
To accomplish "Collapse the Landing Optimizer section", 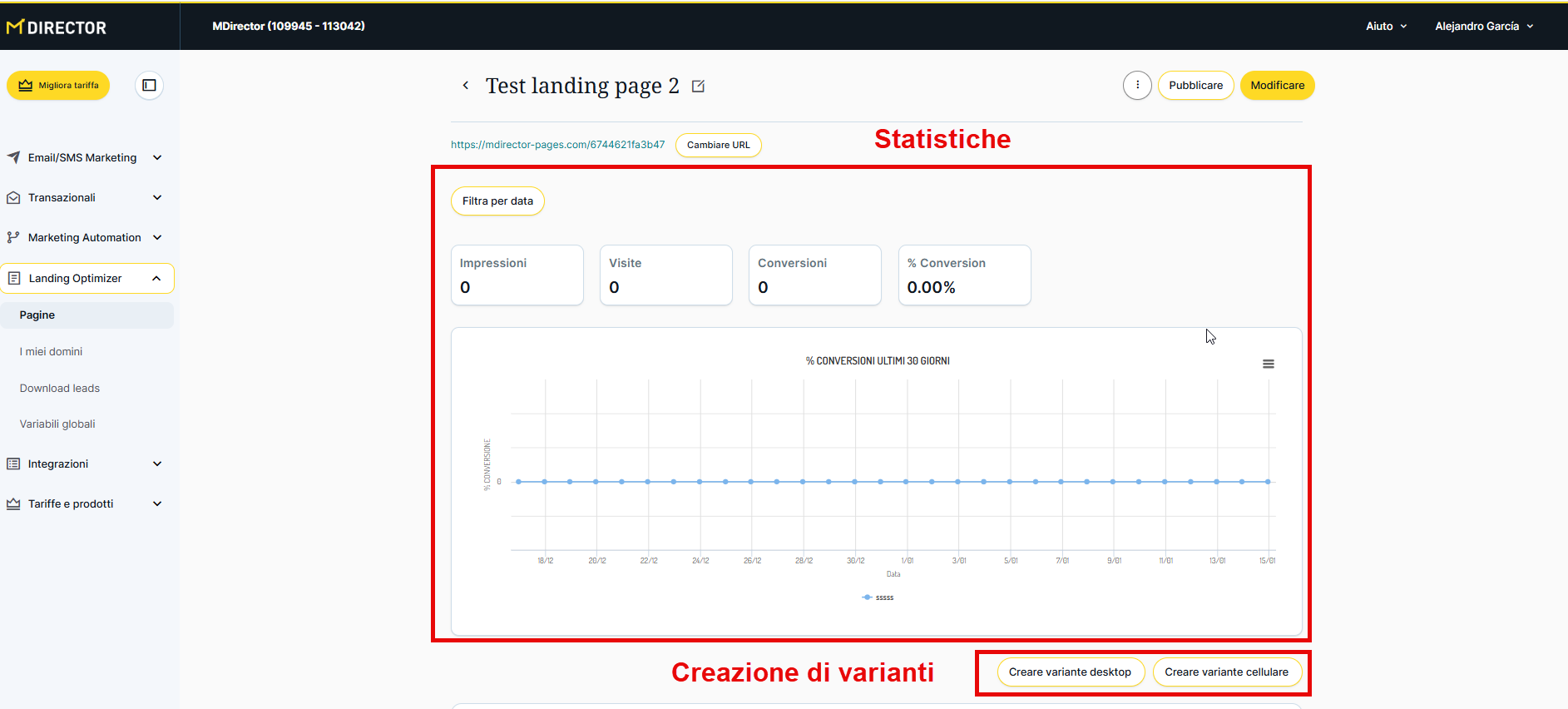I will click(x=156, y=278).
